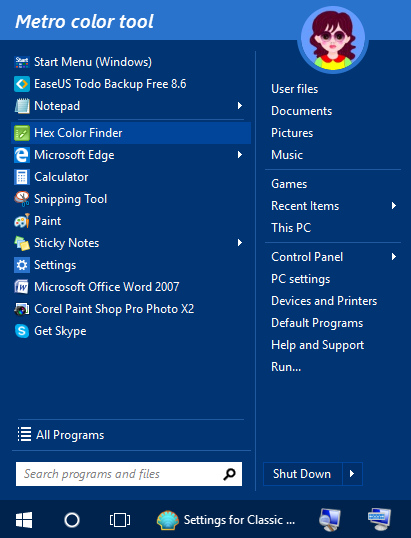Viewport: 411px width, 538px height.
Task: Choose Run... from the menu
Action: point(286,367)
